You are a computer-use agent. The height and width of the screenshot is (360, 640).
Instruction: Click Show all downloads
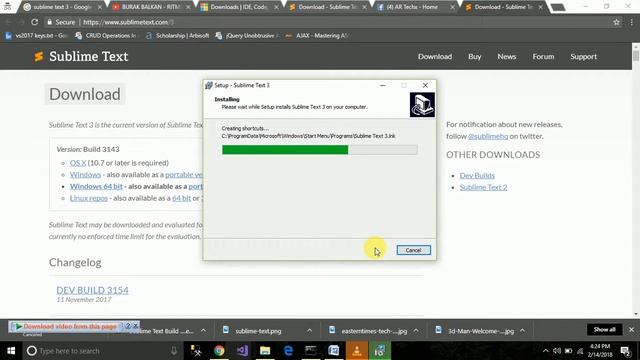[x=604, y=329]
